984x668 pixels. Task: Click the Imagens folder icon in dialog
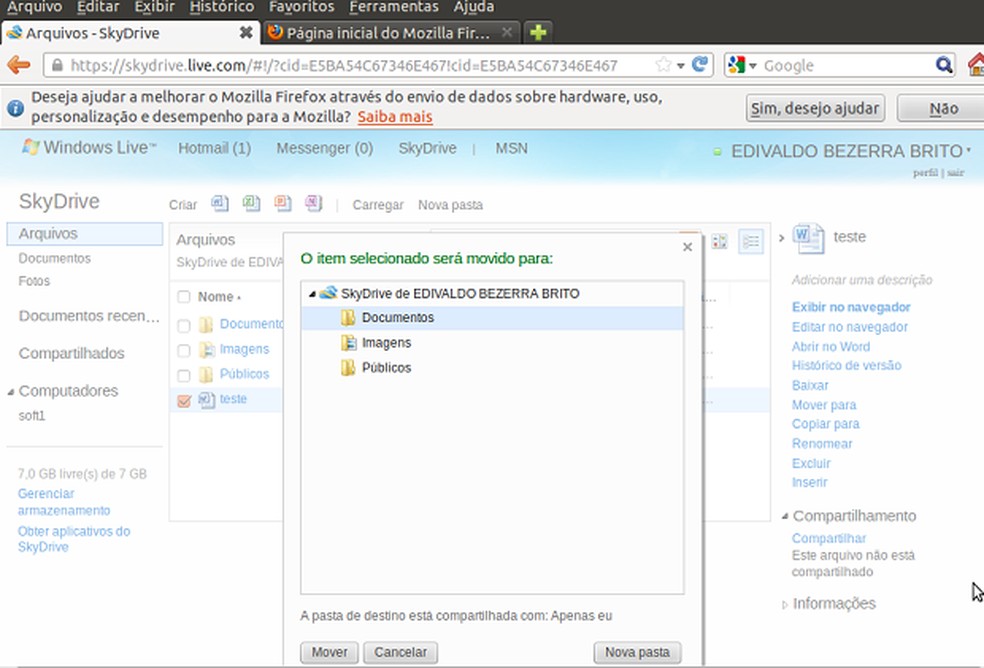click(x=348, y=343)
